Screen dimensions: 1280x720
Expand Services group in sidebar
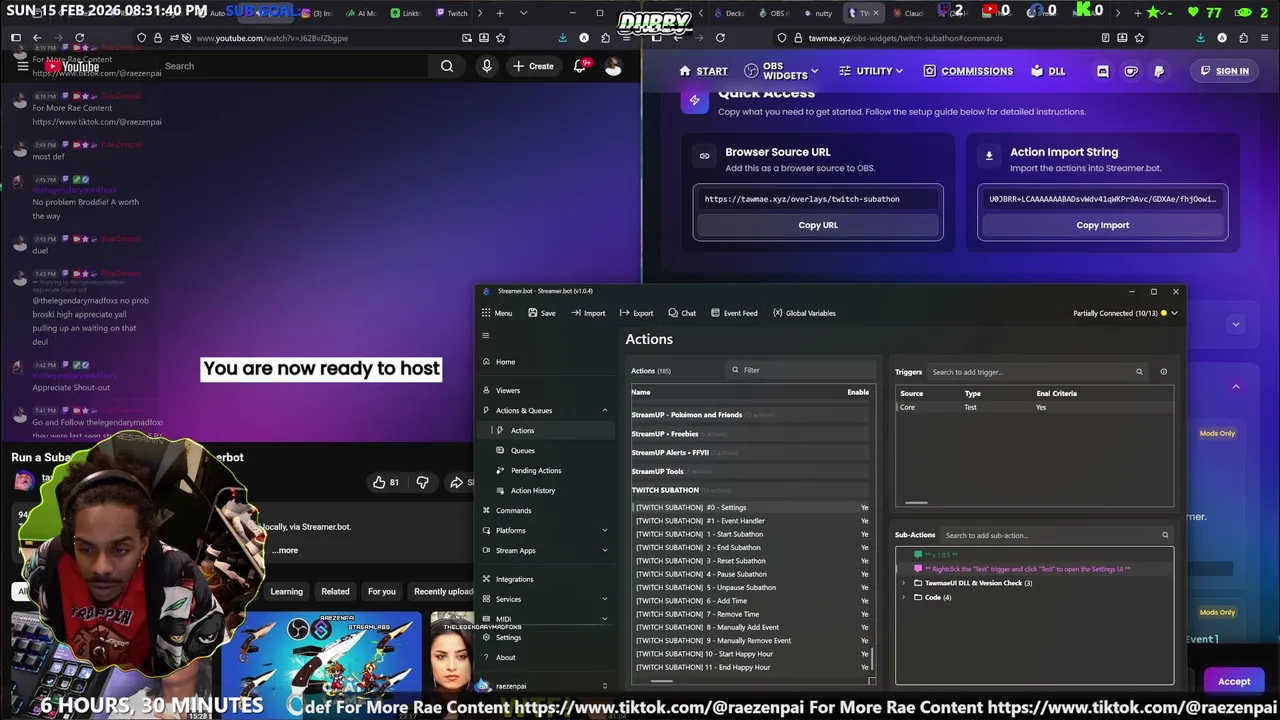604,599
